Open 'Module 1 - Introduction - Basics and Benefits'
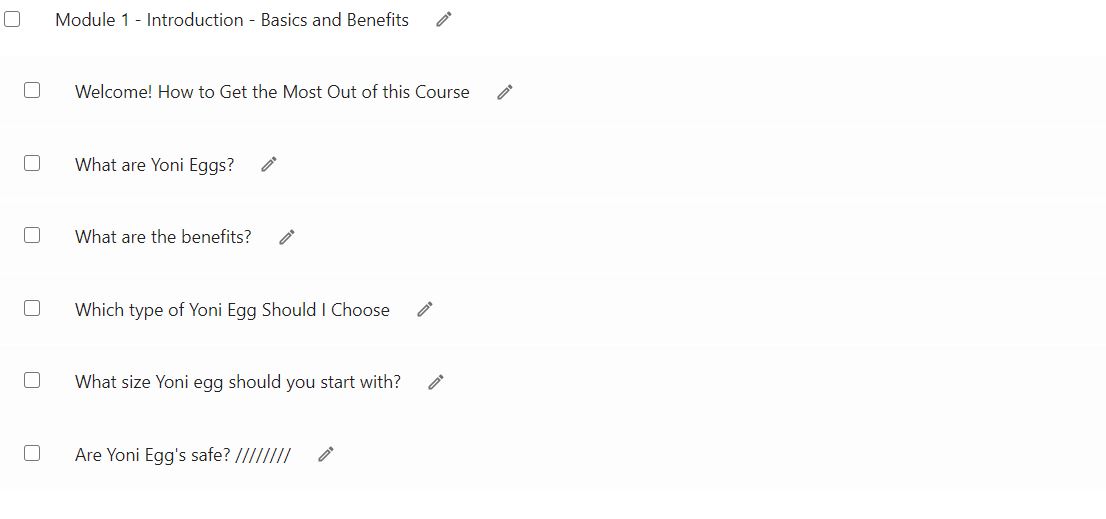Screen dimensions: 1106x519 (x=232, y=20)
